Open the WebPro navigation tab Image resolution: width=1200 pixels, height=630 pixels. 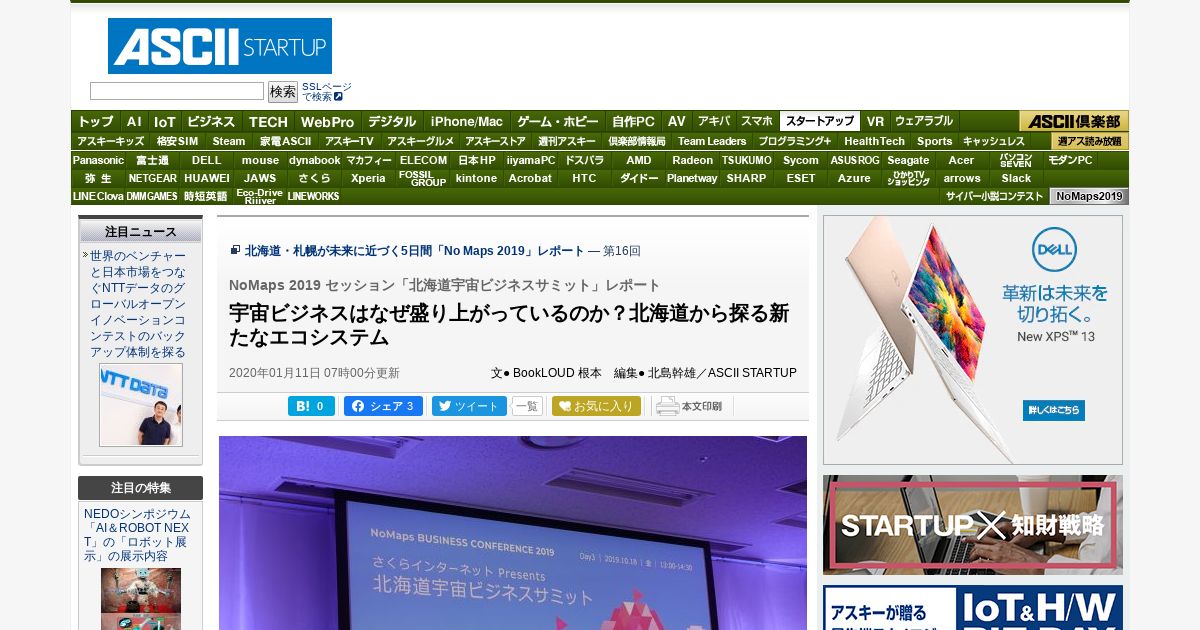click(327, 121)
